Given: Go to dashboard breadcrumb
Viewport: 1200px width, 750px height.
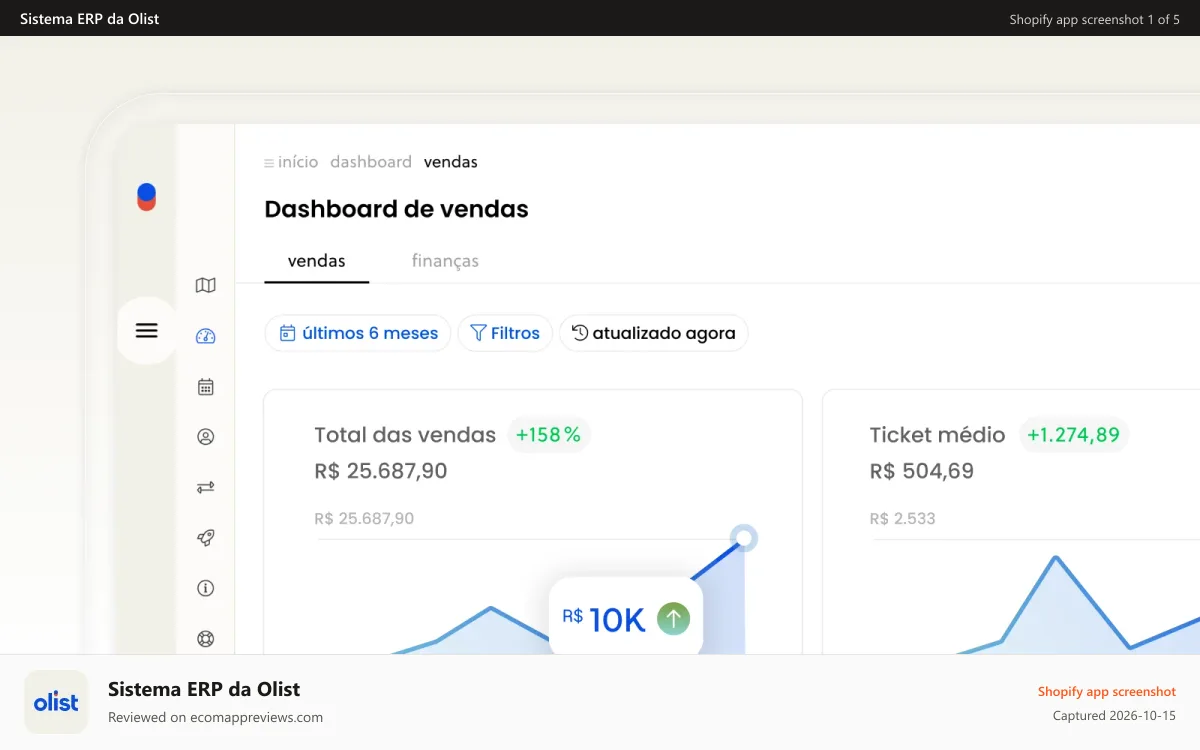Looking at the screenshot, I should point(371,162).
